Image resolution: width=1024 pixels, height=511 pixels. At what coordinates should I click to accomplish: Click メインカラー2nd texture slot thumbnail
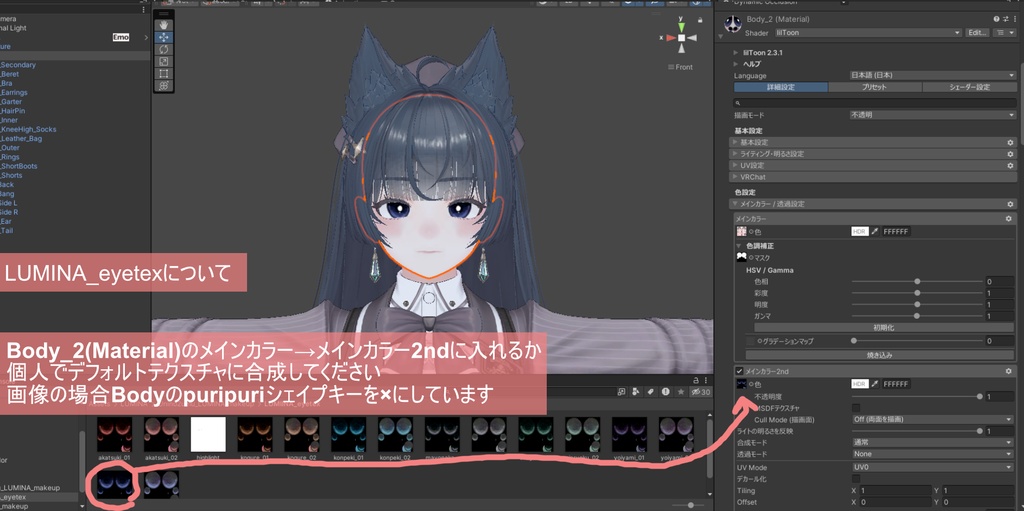coord(741,384)
